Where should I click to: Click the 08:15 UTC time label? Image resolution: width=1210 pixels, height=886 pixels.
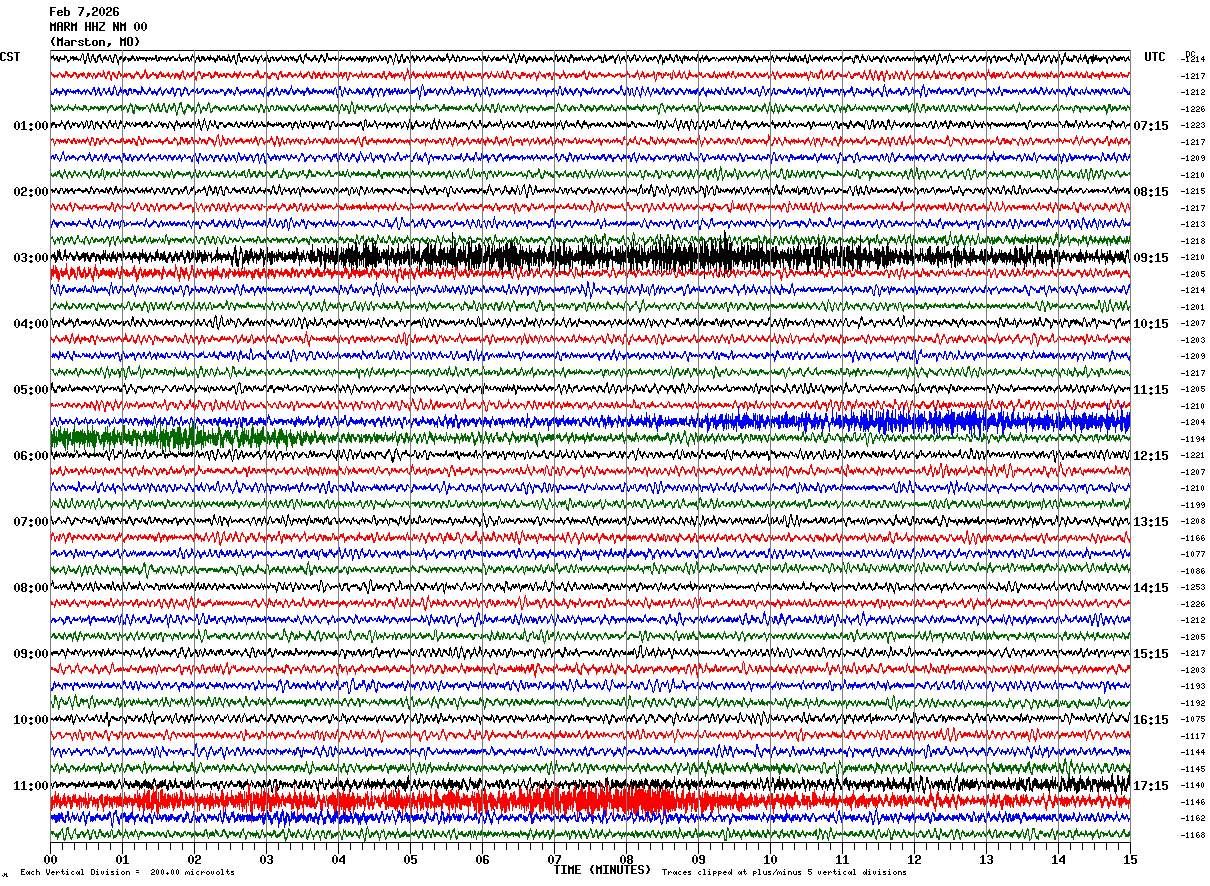pyautogui.click(x=1151, y=192)
